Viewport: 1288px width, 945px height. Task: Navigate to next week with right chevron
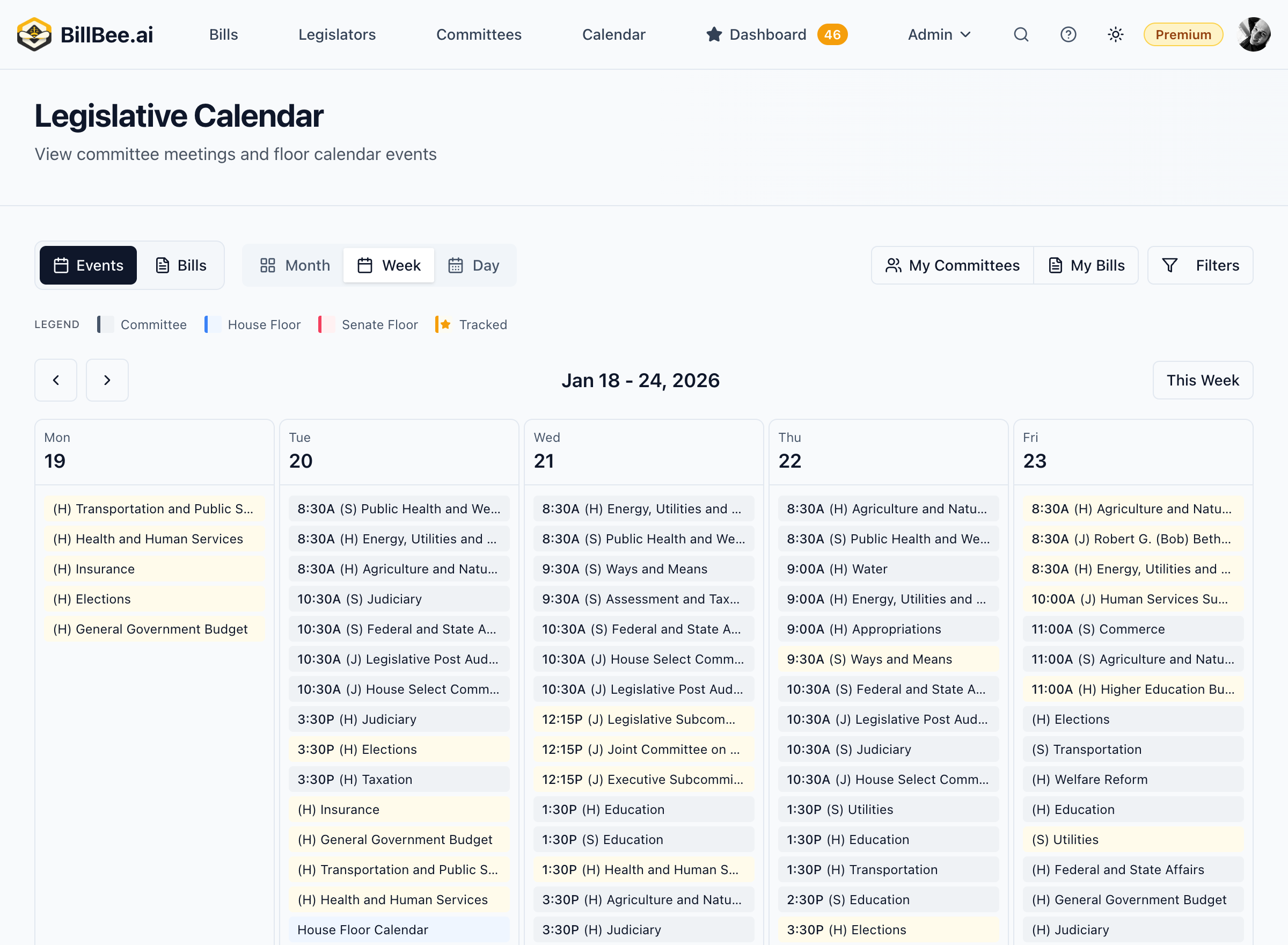[107, 380]
